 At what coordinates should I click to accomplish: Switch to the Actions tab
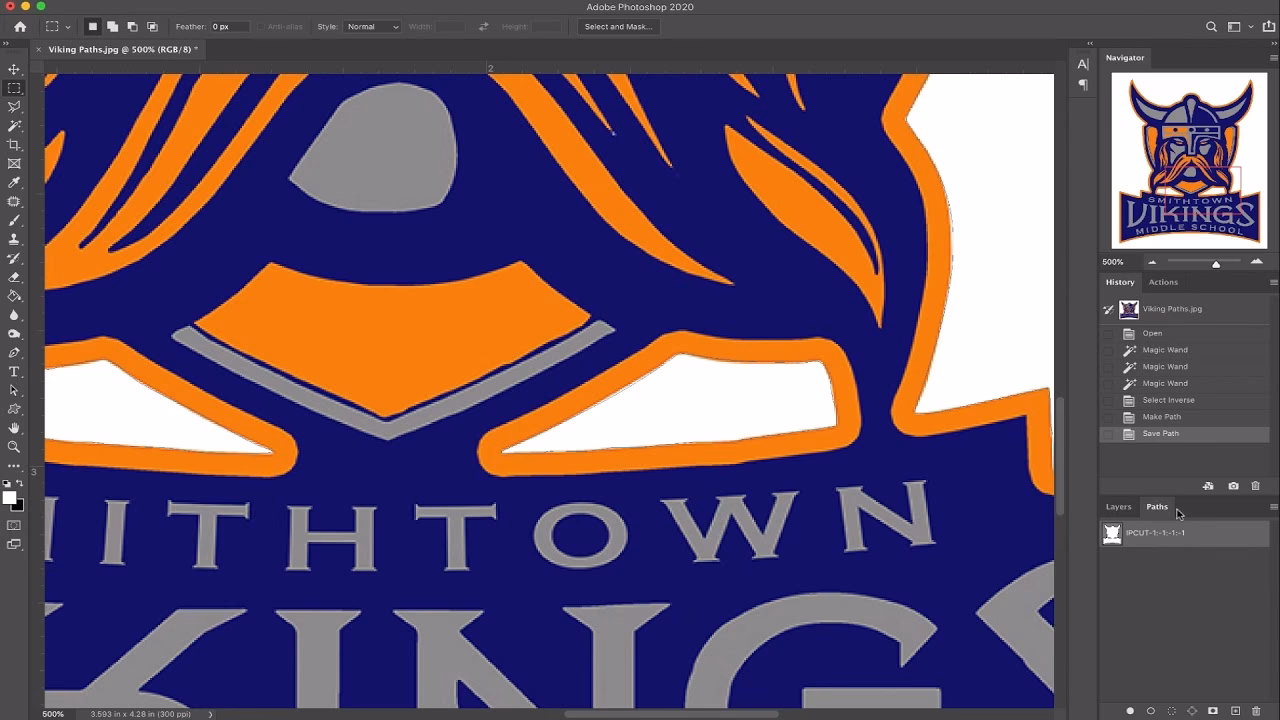click(1163, 282)
